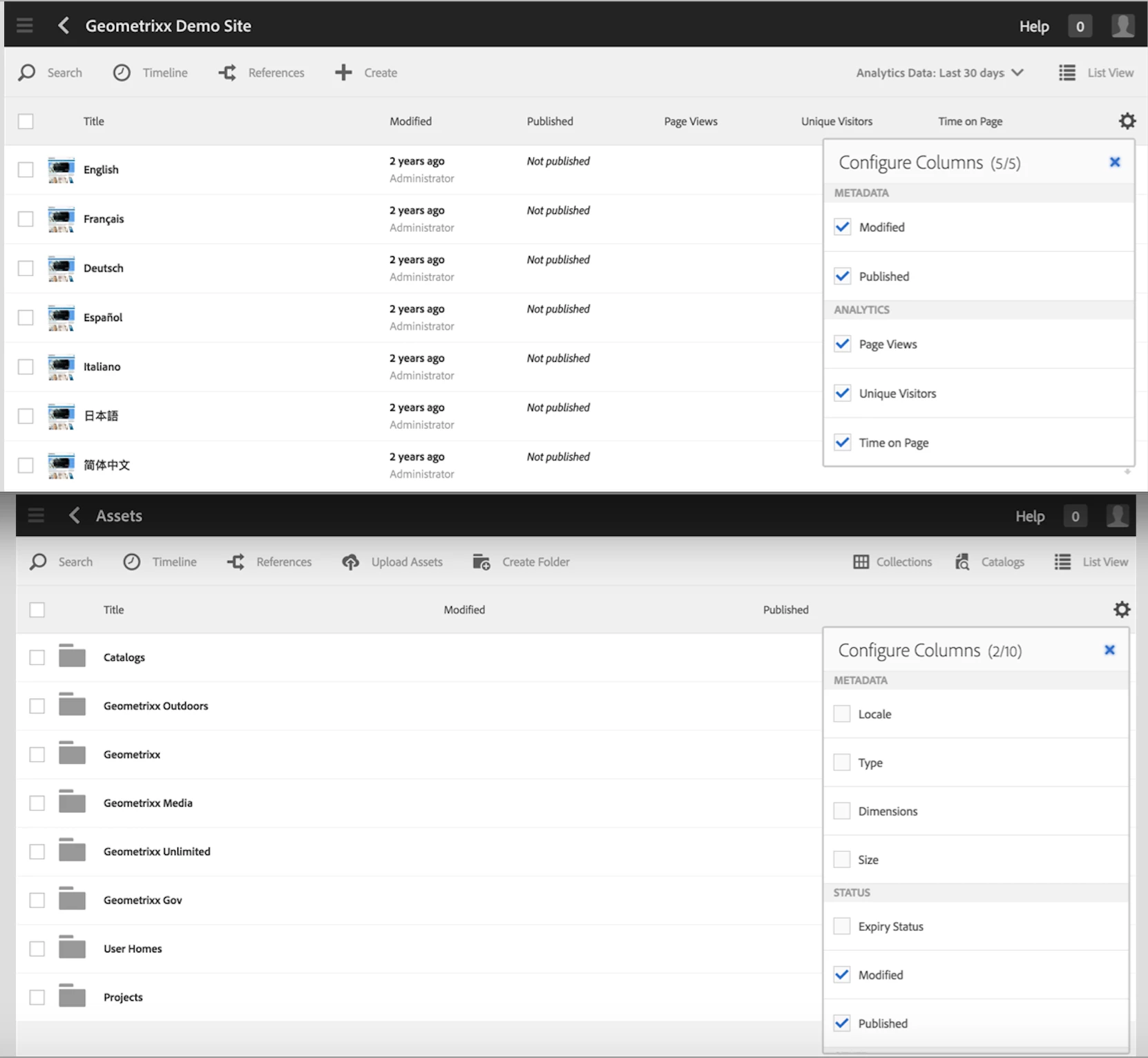
Task: Uncheck Time on Page column checkbox
Action: point(842,442)
